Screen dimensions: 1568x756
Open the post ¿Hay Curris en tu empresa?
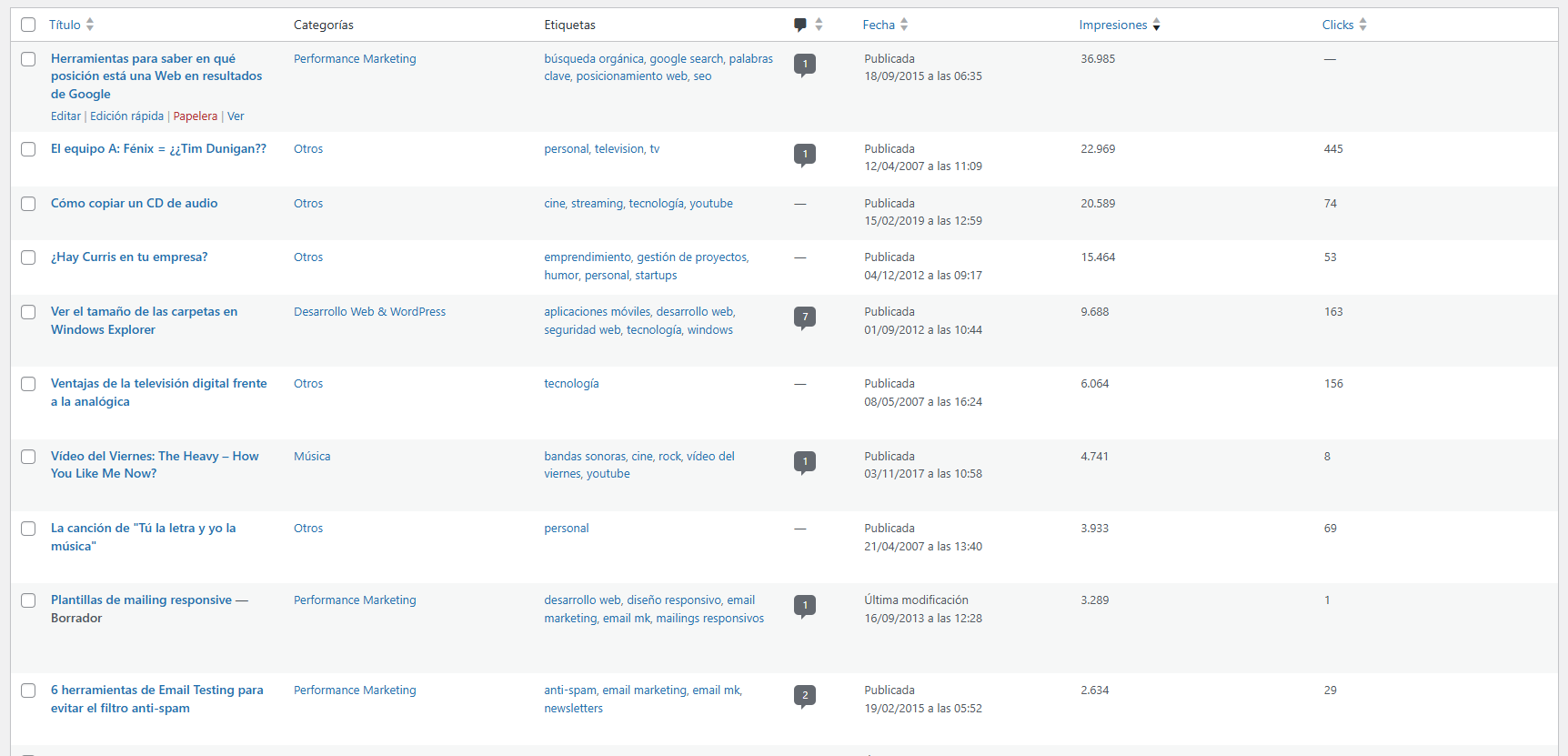pos(129,257)
